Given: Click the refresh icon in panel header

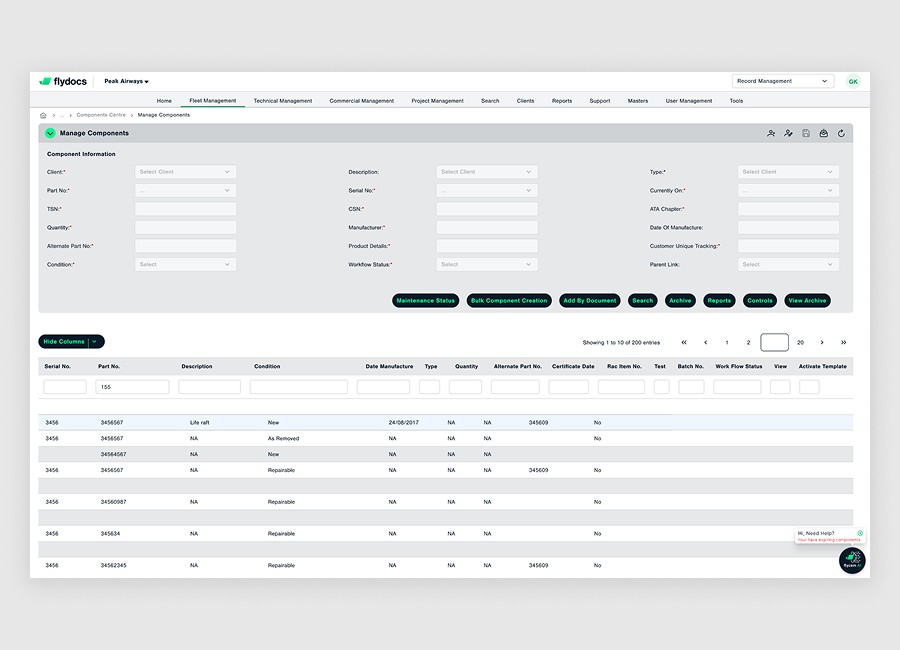Looking at the screenshot, I should (x=841, y=133).
